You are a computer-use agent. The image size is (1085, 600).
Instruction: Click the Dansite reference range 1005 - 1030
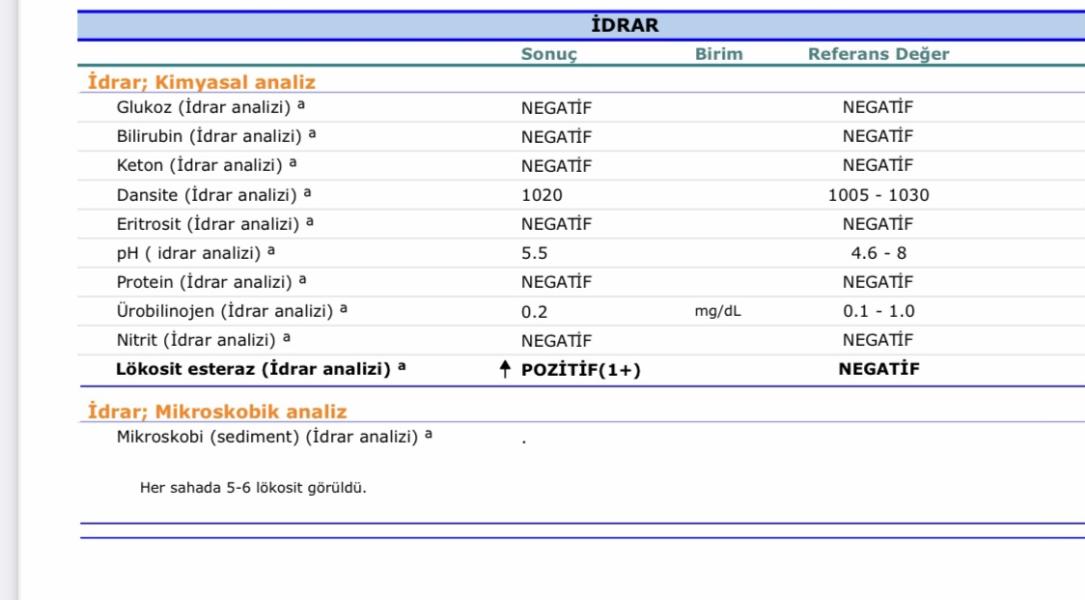click(878, 195)
